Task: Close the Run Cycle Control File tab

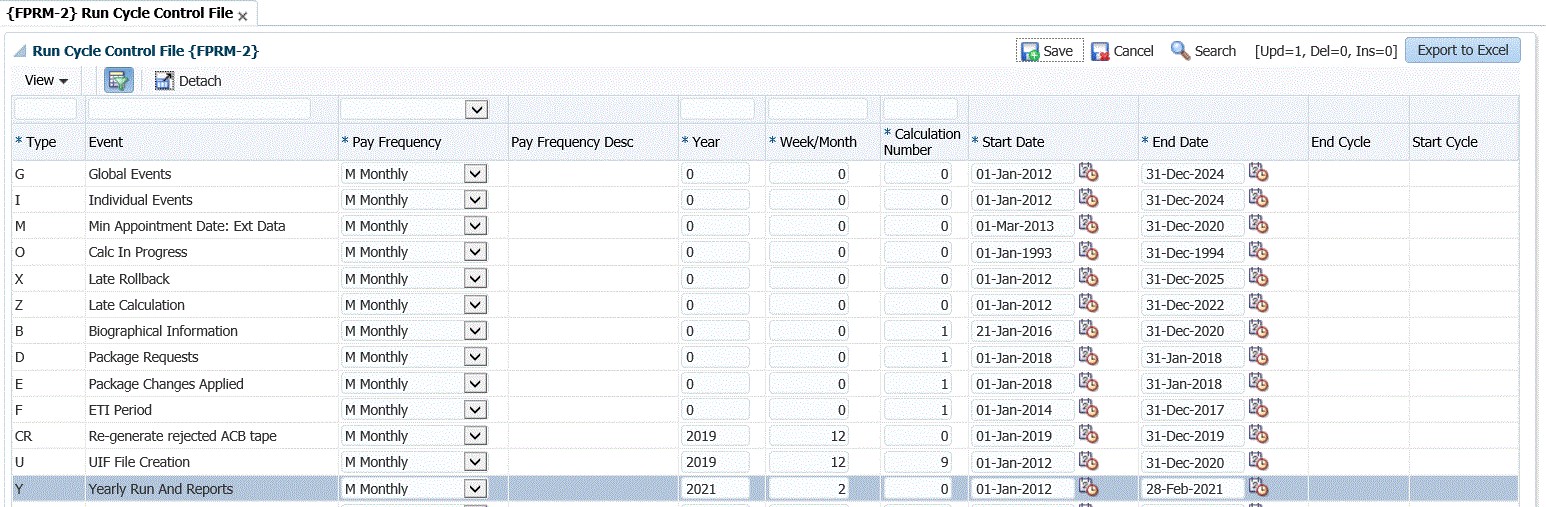Action: pyautogui.click(x=243, y=16)
